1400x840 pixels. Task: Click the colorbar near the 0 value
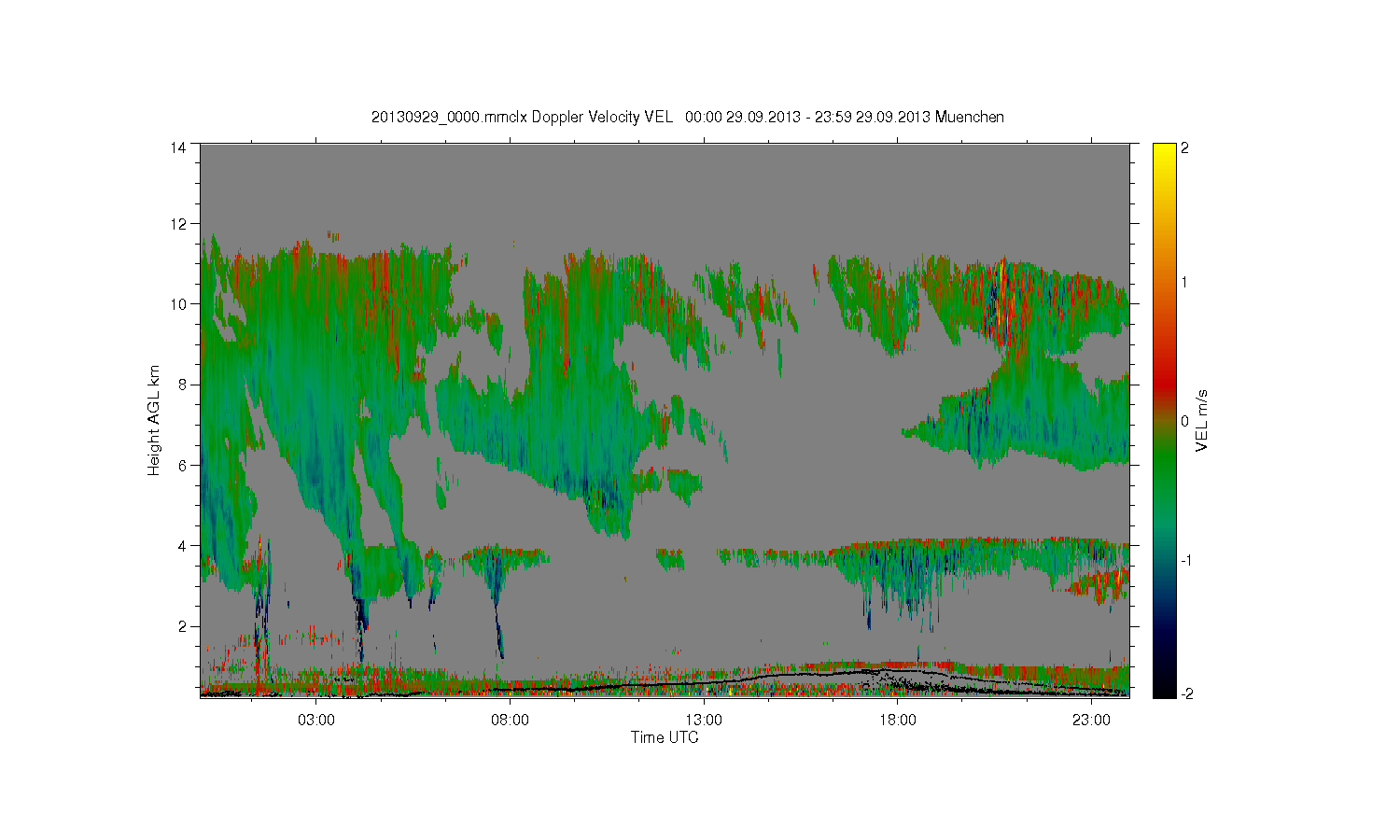1164,421
